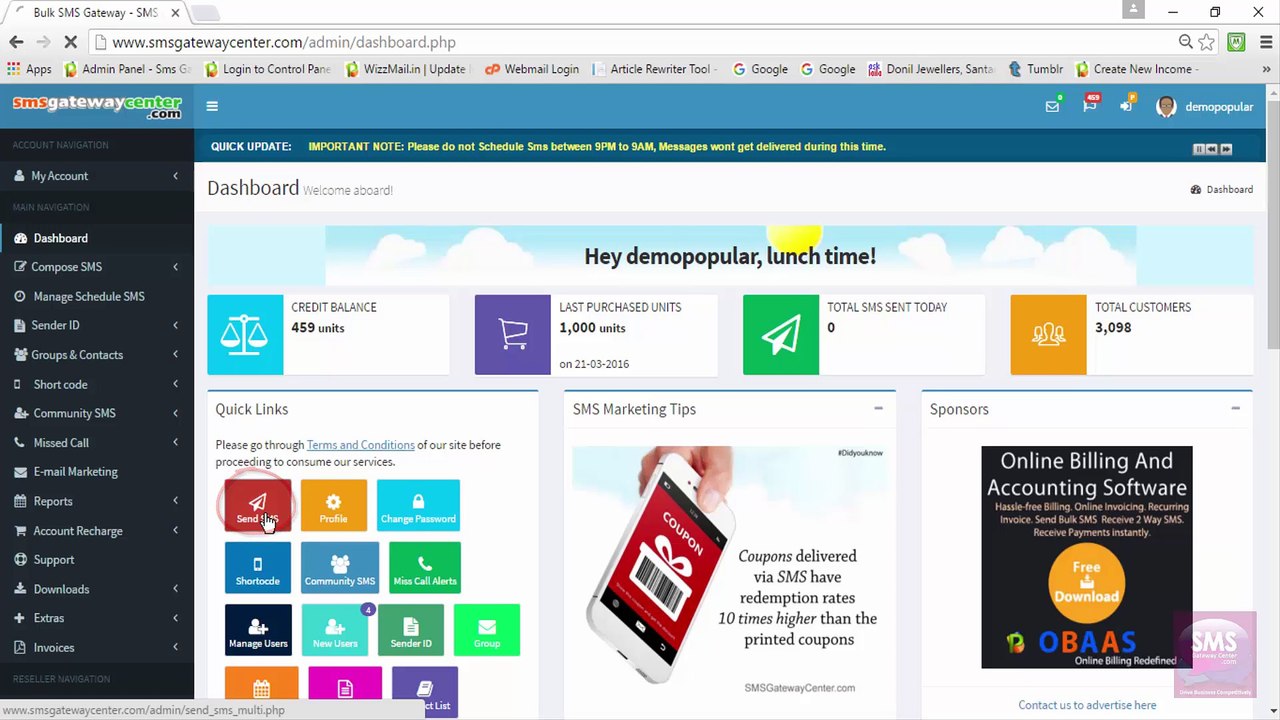The height and width of the screenshot is (720, 1280).
Task: Expand the Extras sidebar menu
Action: click(97, 618)
